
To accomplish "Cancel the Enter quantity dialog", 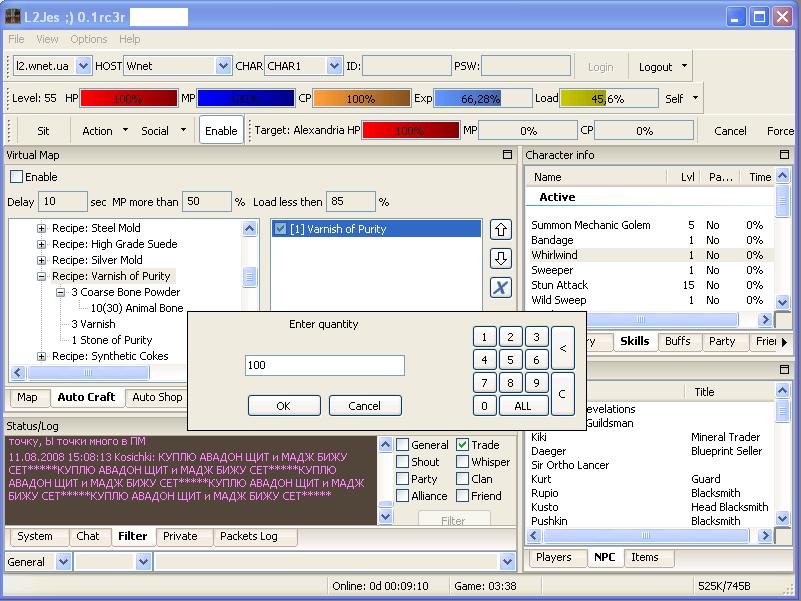I will click(365, 406).
